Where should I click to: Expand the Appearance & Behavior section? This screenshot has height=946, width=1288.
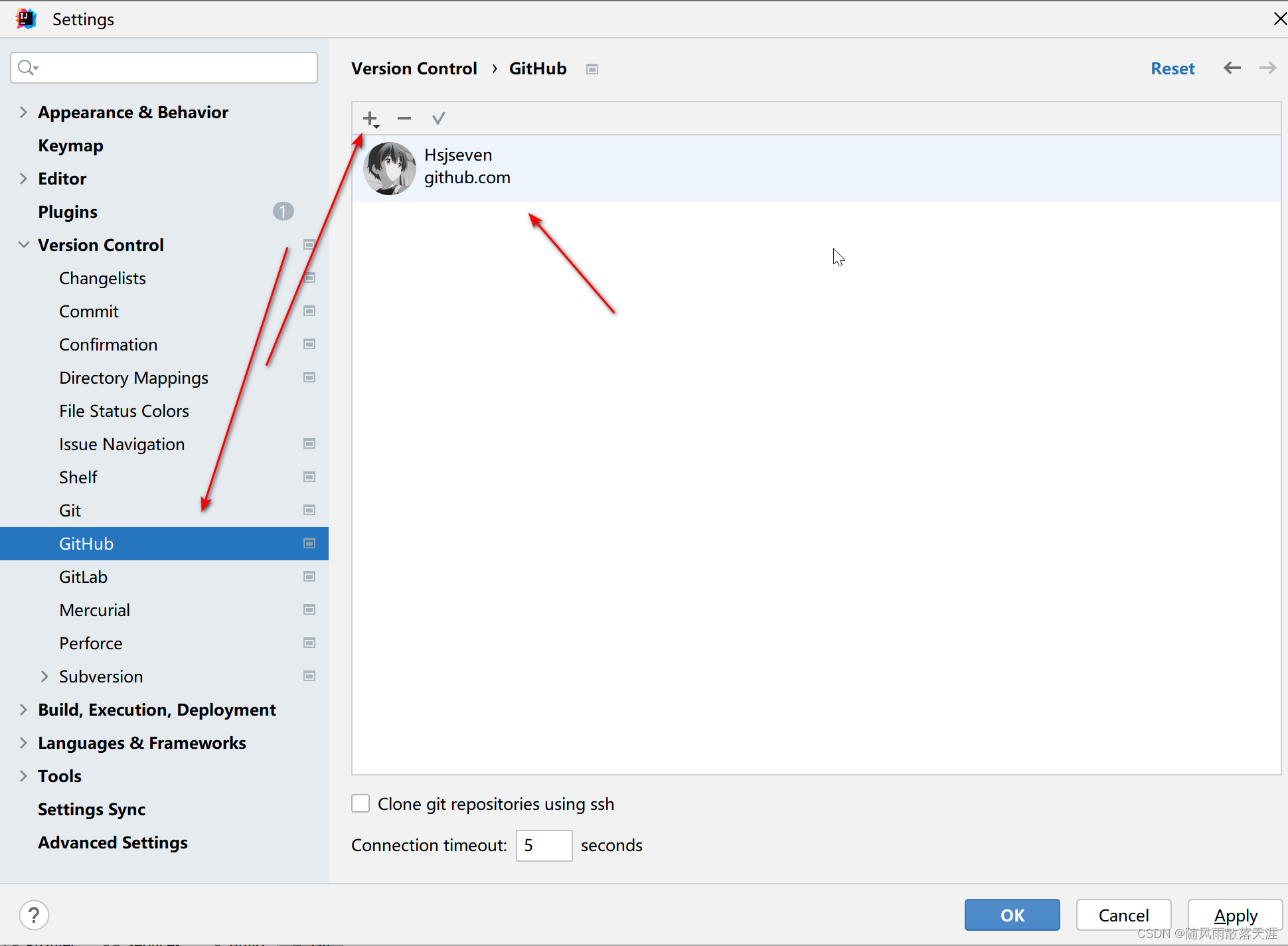(x=22, y=112)
